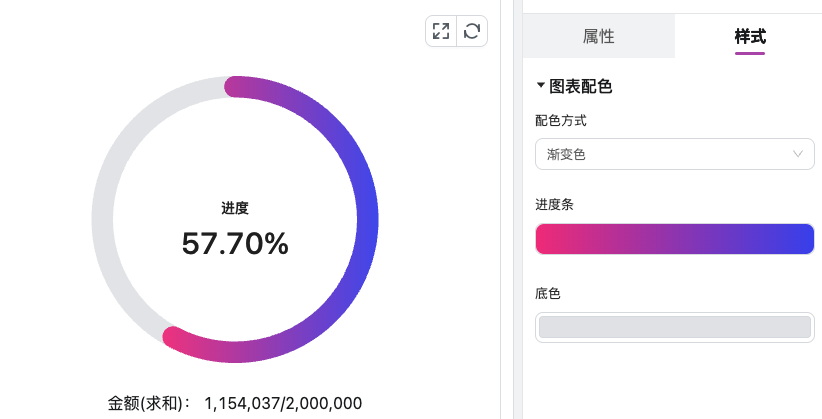
Task: Click the fullscreen expand icon
Action: click(x=441, y=31)
